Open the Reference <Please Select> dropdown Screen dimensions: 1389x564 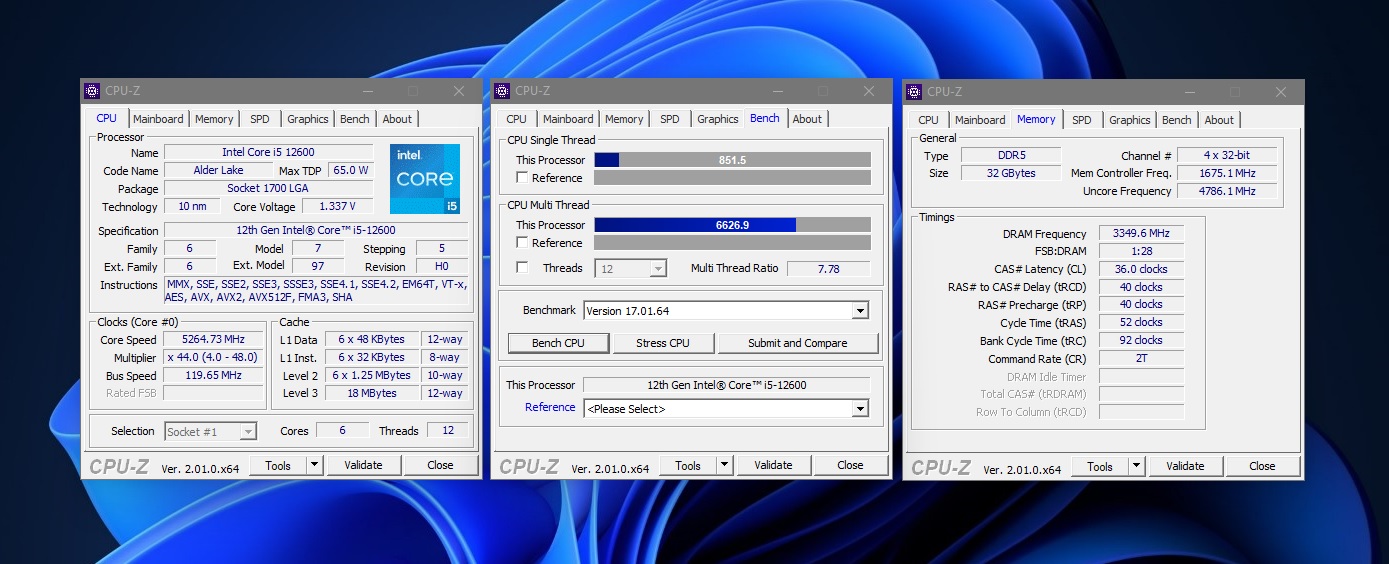(860, 408)
